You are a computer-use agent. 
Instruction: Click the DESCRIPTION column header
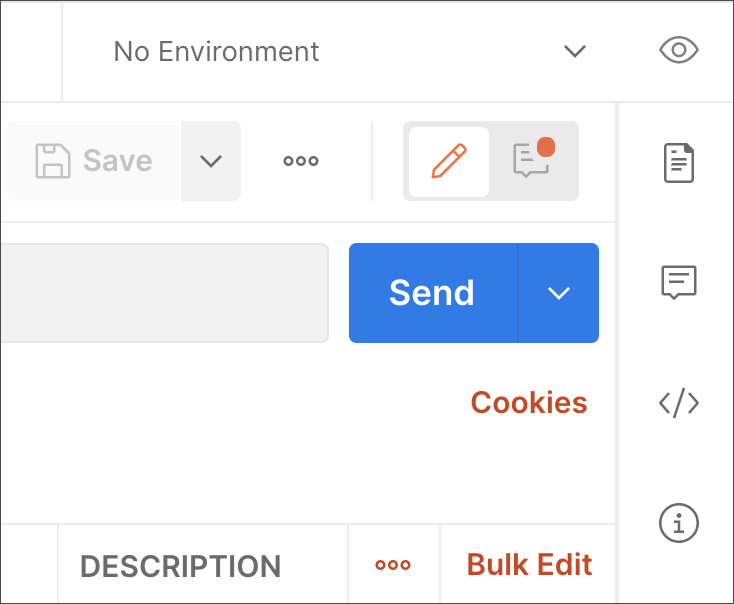point(181,566)
